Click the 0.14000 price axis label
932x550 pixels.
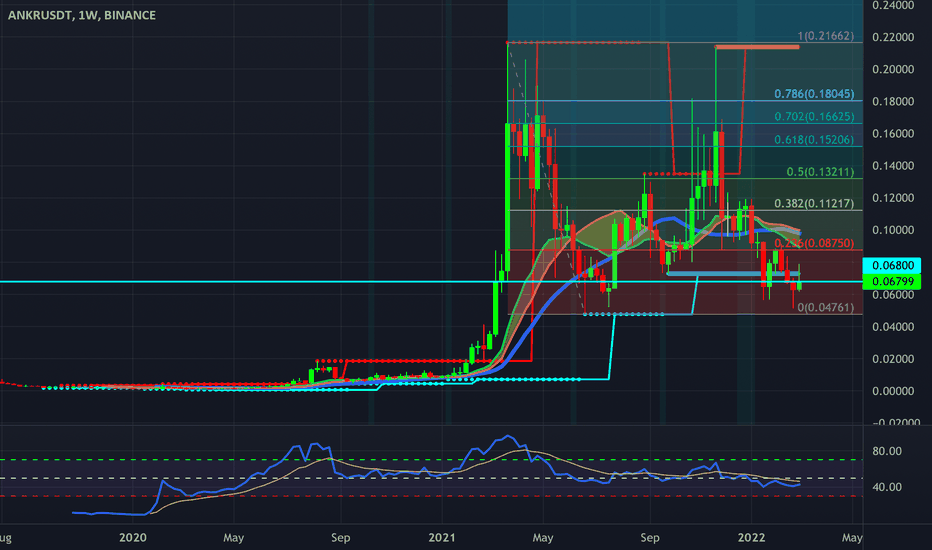[893, 165]
